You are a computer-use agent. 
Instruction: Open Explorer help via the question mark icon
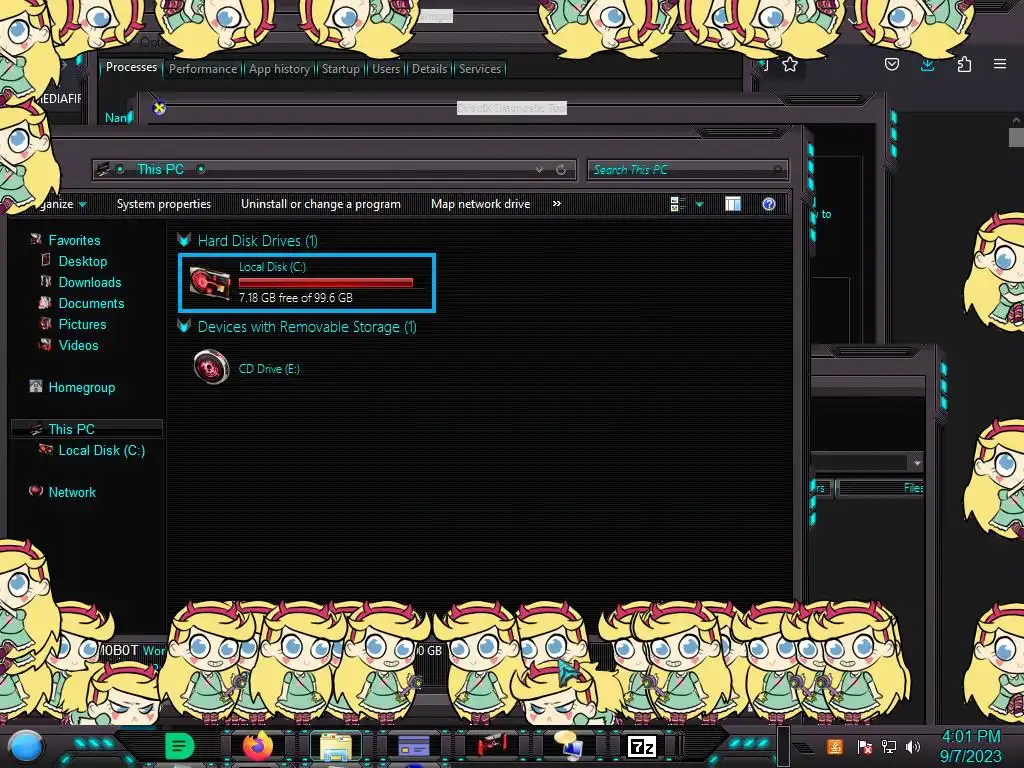769,204
